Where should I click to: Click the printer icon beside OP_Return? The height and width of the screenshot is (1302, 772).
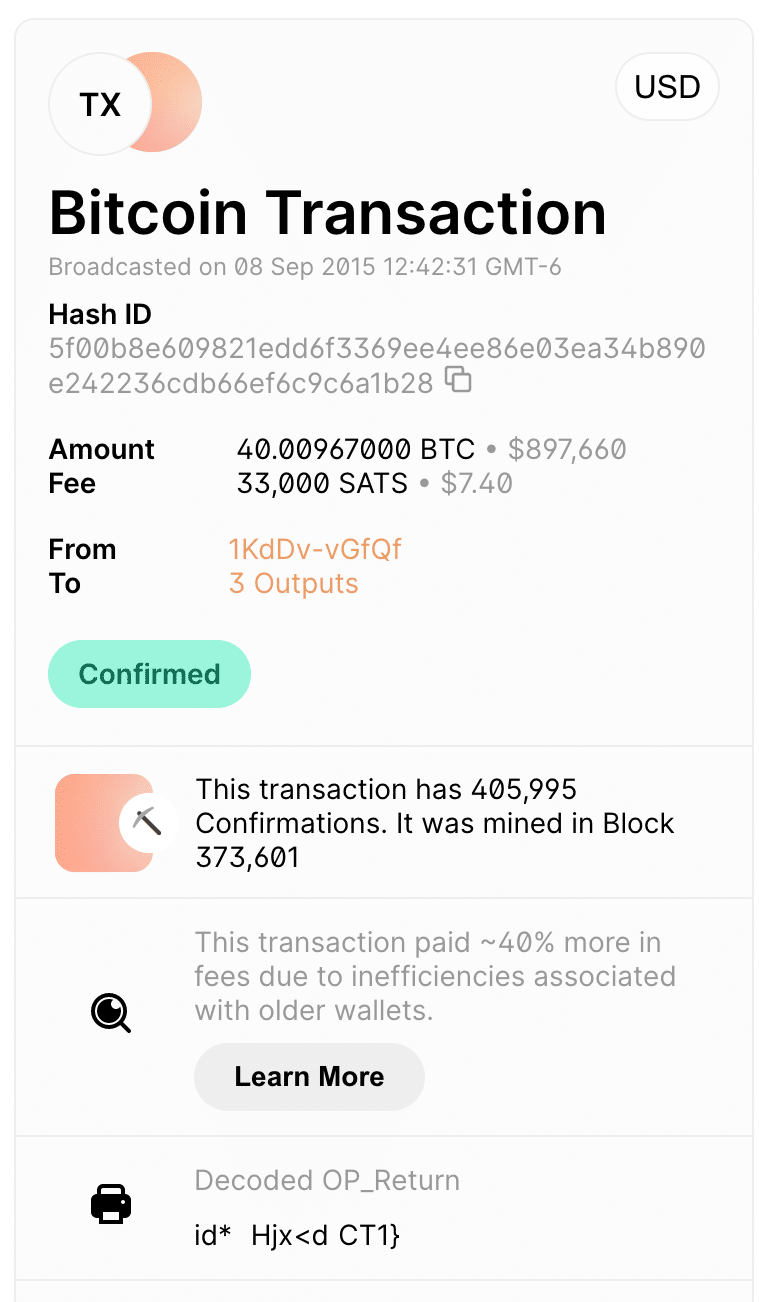pos(111,1203)
